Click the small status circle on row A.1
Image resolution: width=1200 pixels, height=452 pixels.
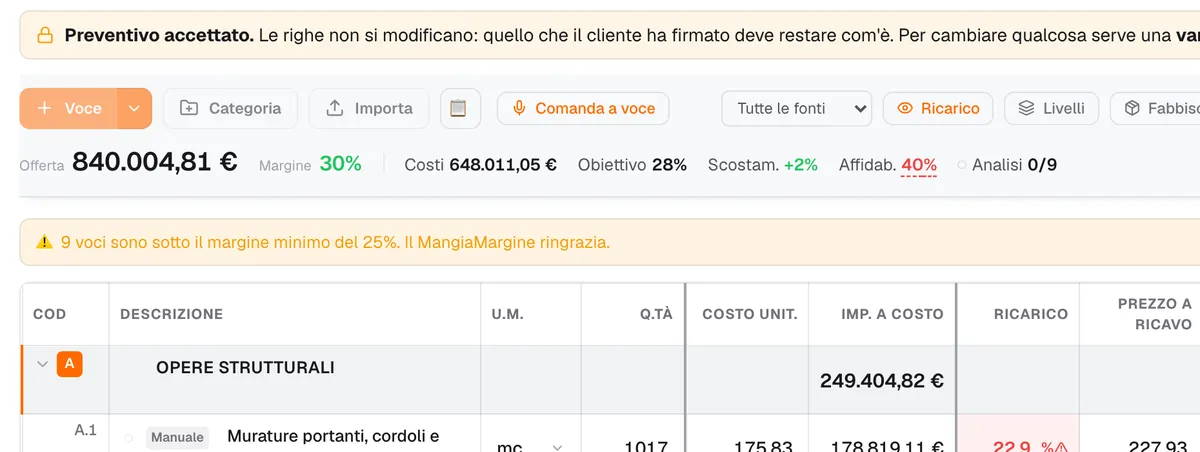pos(128,437)
